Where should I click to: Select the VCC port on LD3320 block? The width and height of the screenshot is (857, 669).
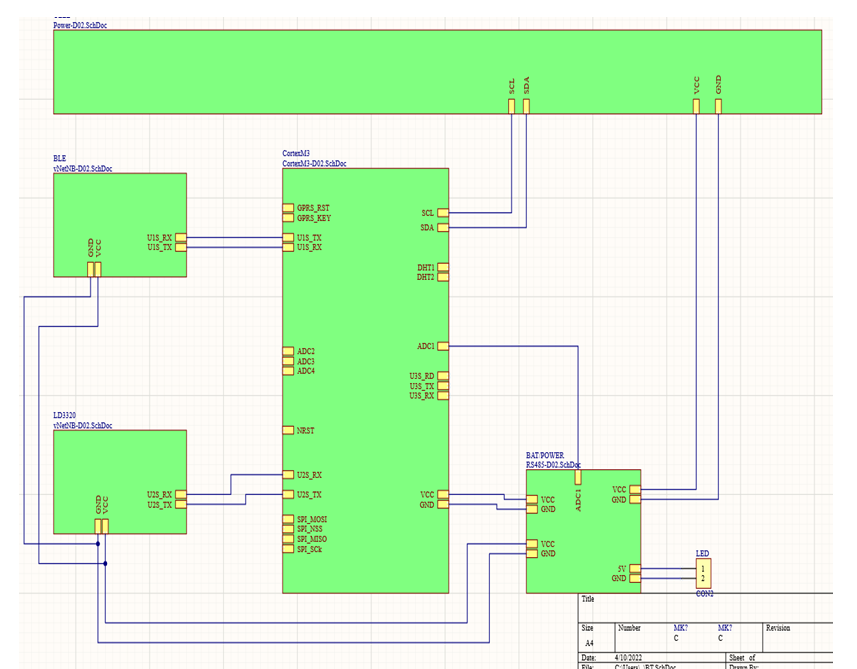click(105, 526)
